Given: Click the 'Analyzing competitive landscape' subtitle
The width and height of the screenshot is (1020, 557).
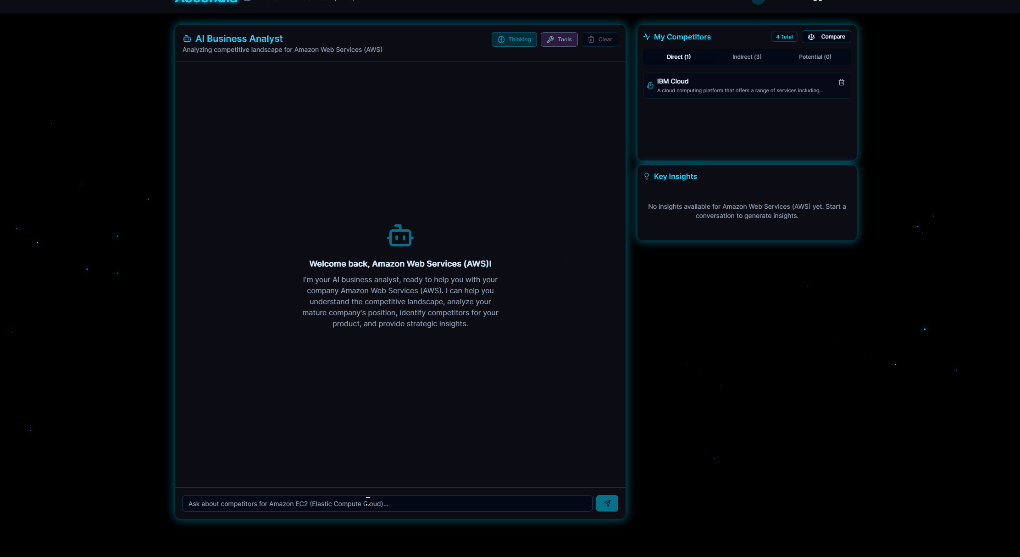Looking at the screenshot, I should click(x=282, y=49).
